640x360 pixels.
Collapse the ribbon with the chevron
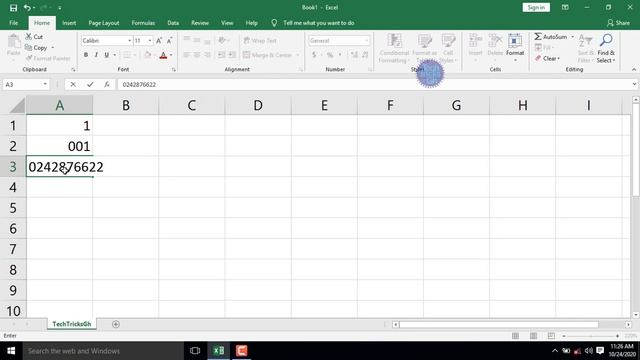click(634, 70)
